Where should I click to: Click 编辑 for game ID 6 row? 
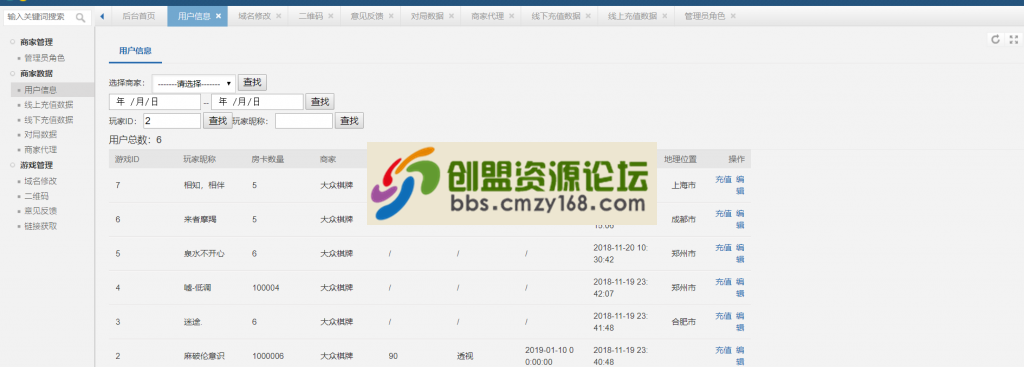pyautogui.click(x=740, y=219)
